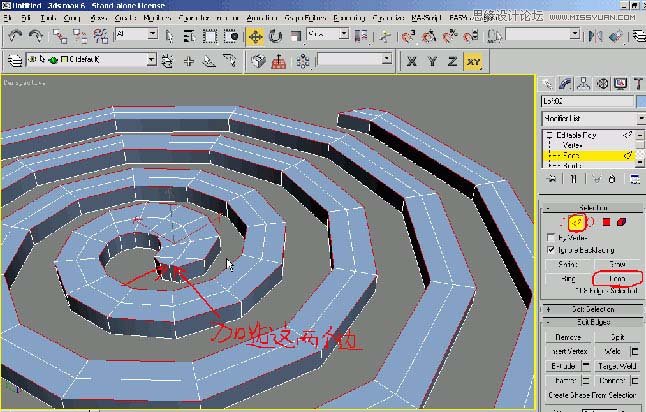This screenshot has width=646, height=412.
Task: Click the Redo arrow icon
Action: point(36,37)
